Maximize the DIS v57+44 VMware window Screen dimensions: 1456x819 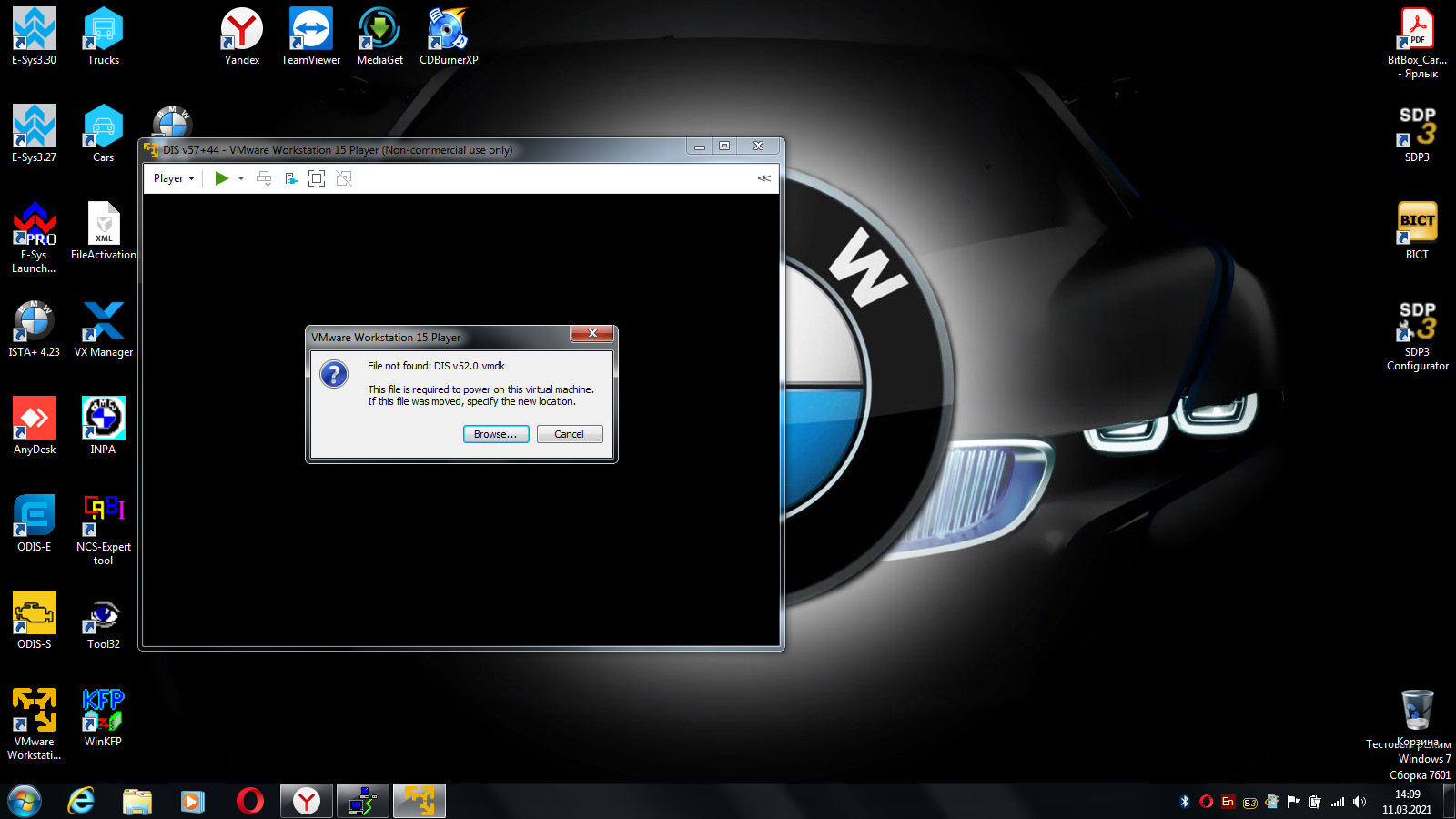click(x=724, y=146)
